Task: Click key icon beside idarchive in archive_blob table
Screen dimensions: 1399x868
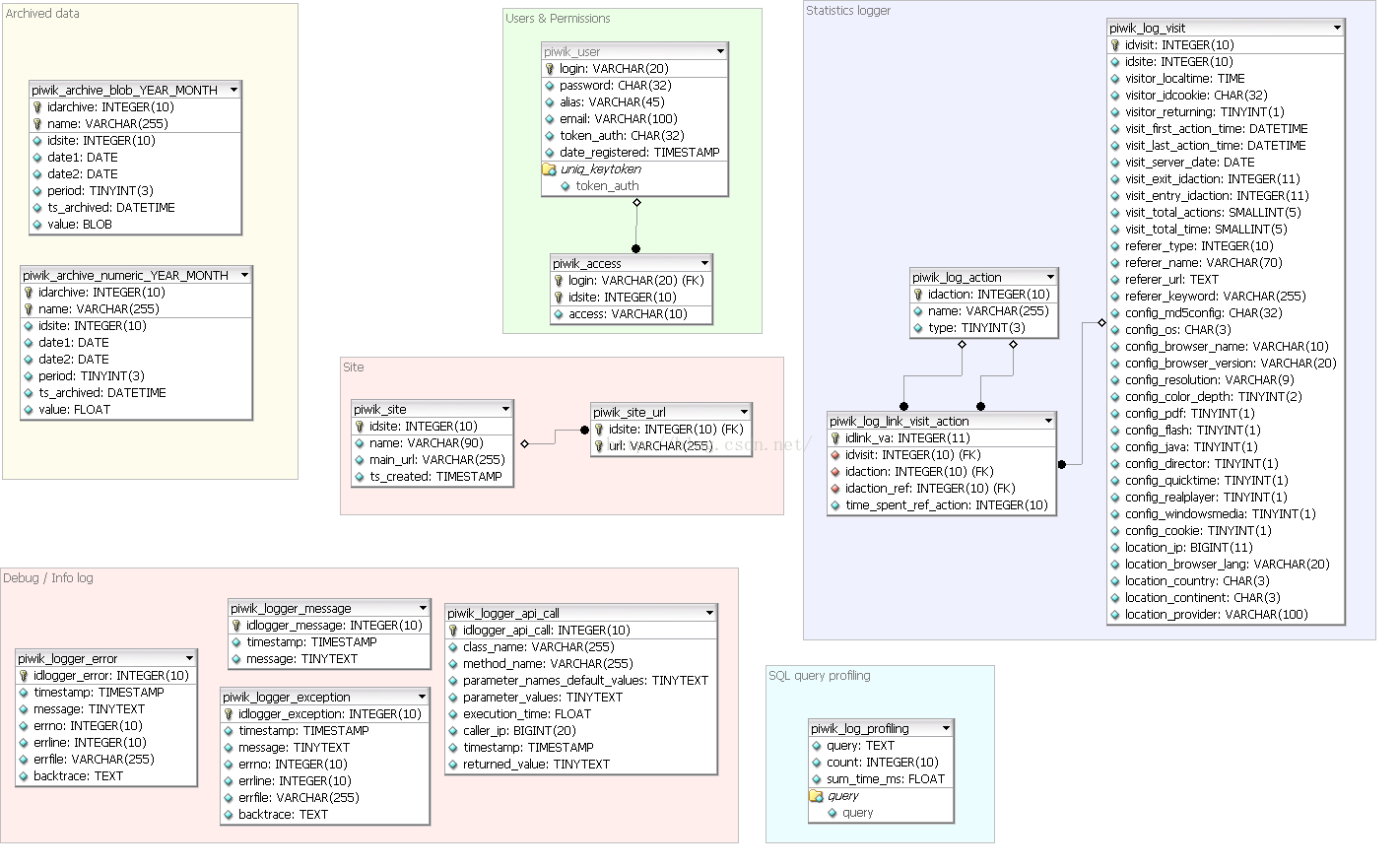Action: 37,107
